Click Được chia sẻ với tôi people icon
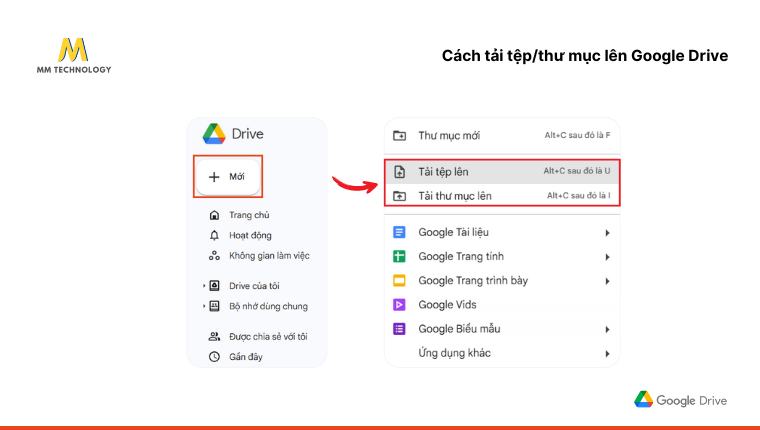 [x=214, y=336]
